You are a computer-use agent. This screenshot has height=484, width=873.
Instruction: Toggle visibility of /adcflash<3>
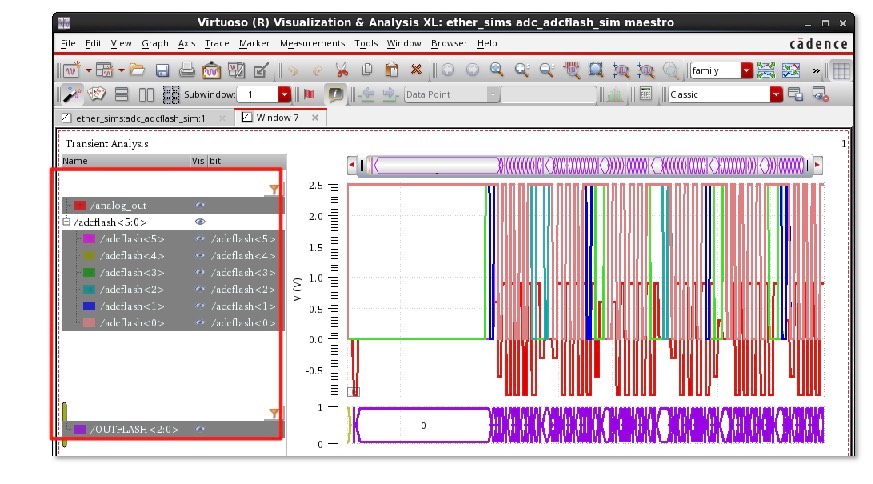click(x=200, y=272)
